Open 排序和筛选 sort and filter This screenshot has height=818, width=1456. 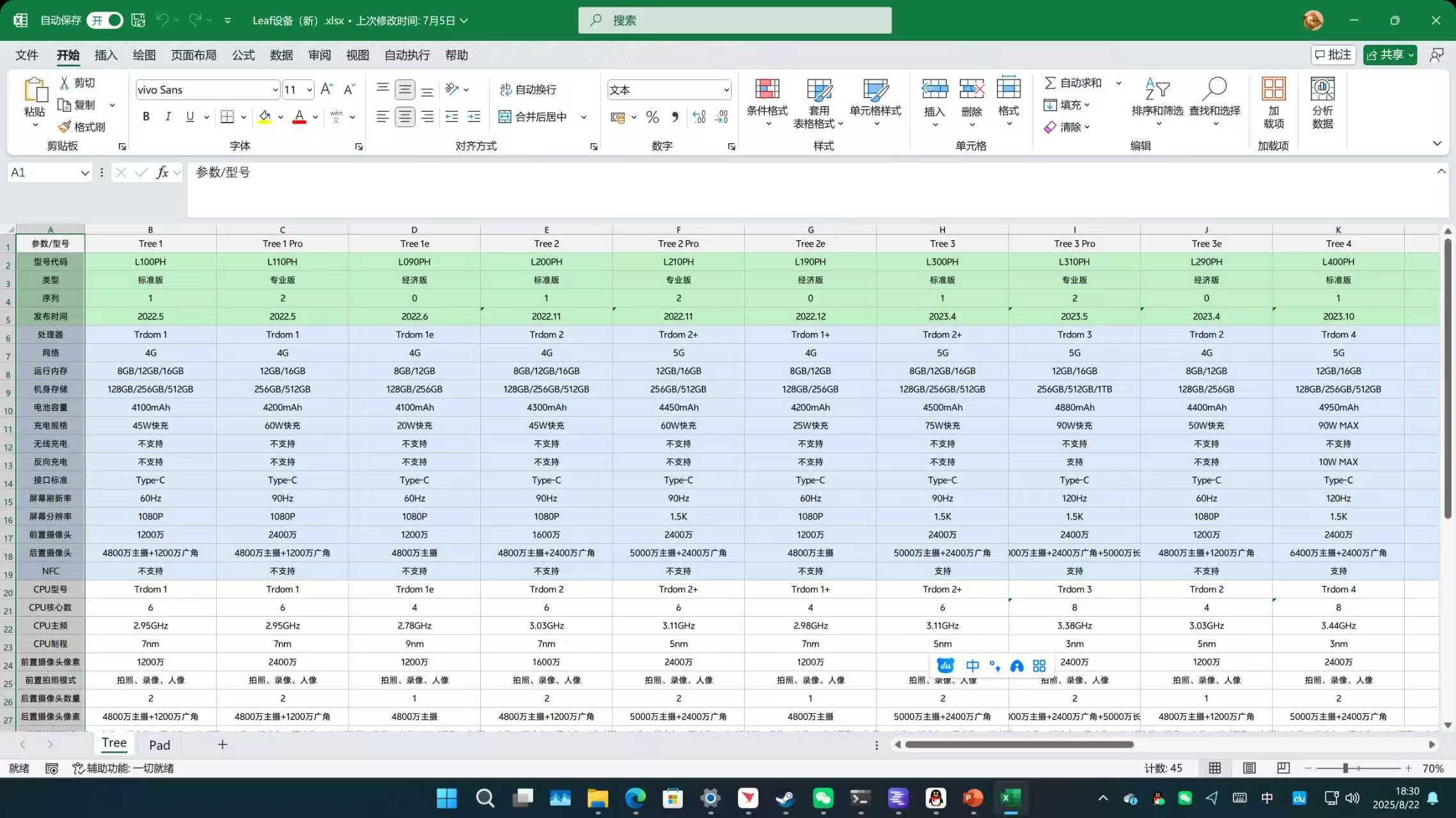pyautogui.click(x=1157, y=101)
